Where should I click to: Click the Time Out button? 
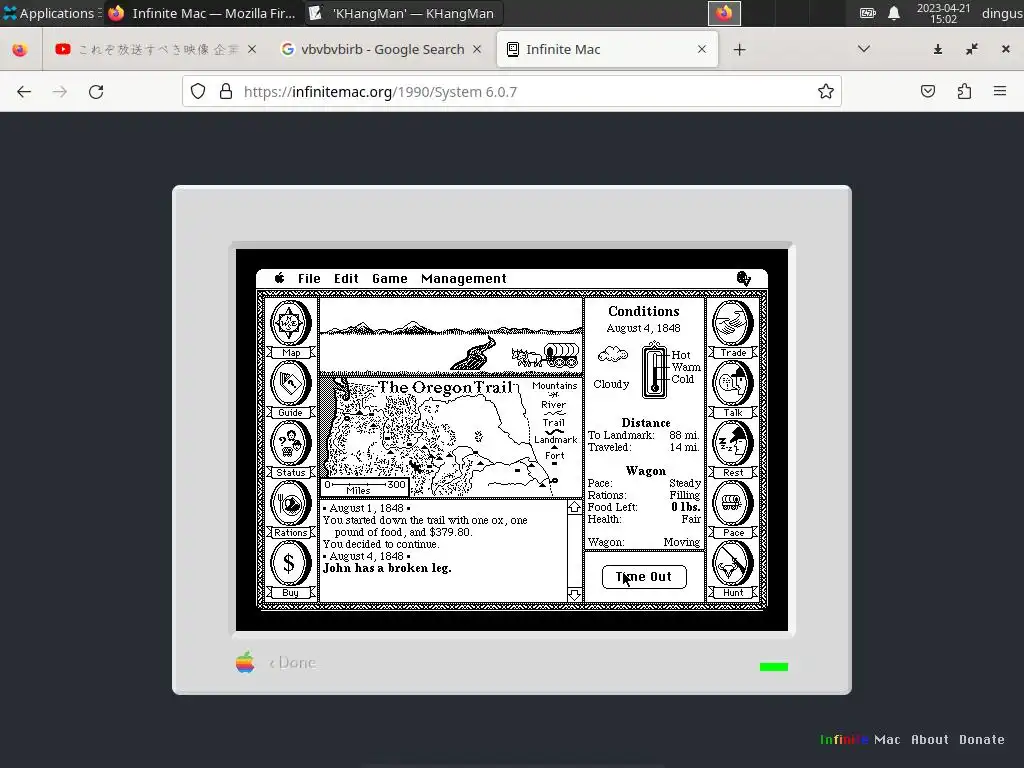coord(644,577)
